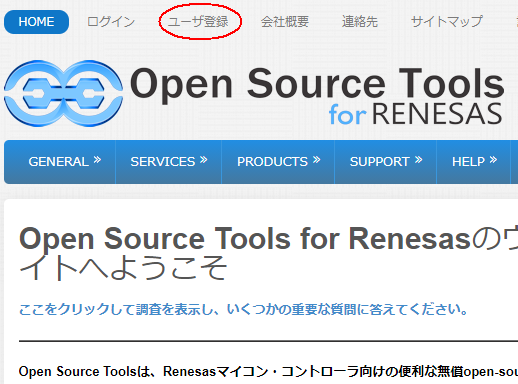Open the ログイン link
Viewport: 518px width, 384px height.
tap(111, 22)
